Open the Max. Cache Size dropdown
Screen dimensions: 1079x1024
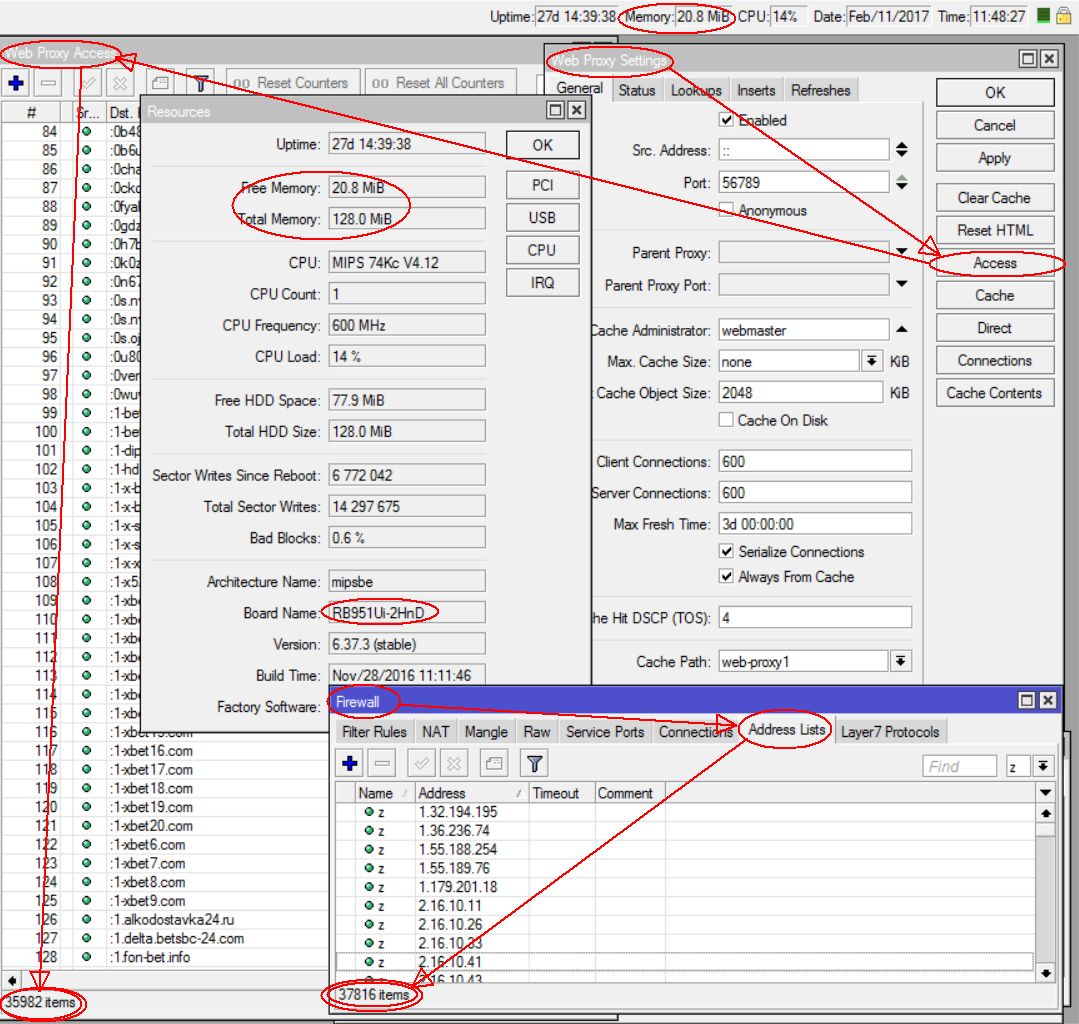point(872,362)
